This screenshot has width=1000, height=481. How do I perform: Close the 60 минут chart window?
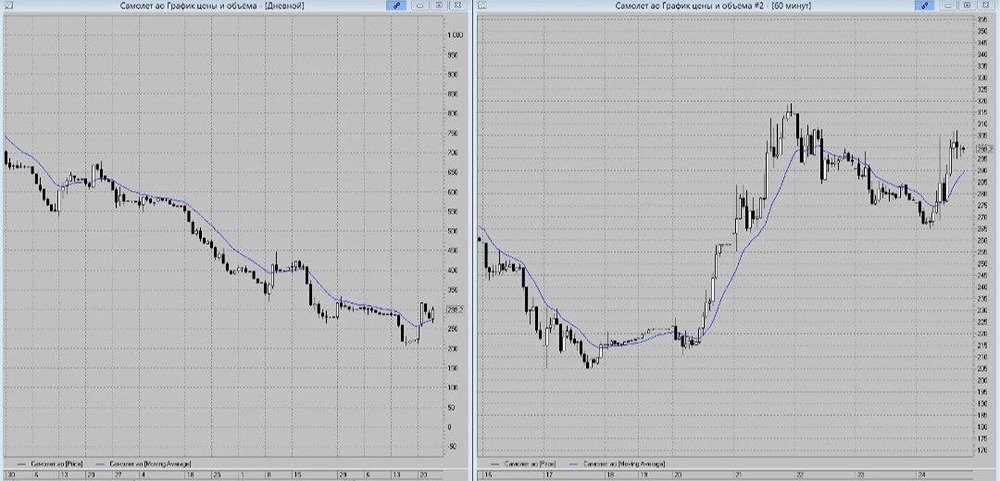[x=986, y=5]
